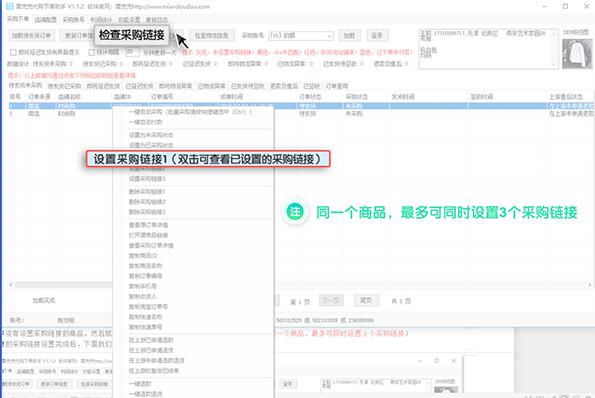Click the 尾页 pagination button
Screen dimensions: 595x398
pos(365,300)
